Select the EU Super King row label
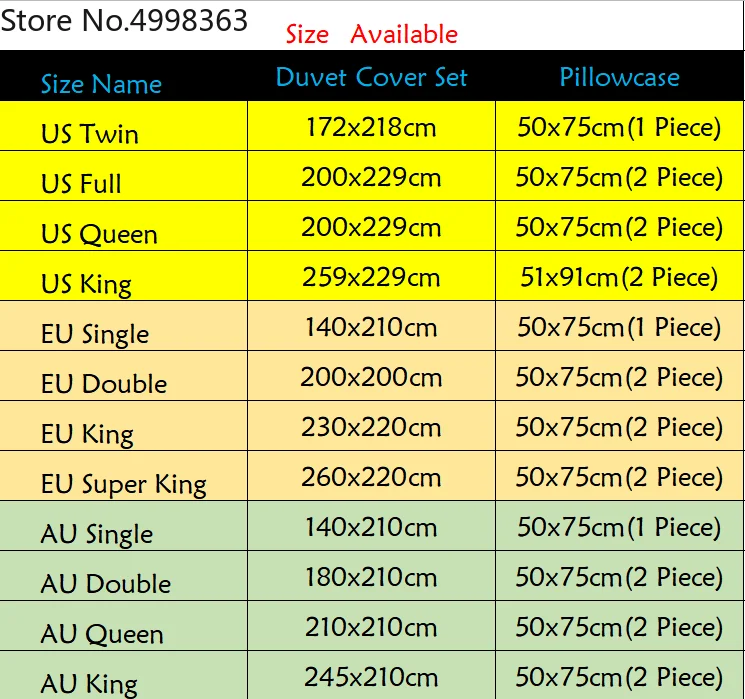This screenshot has width=745, height=699. click(x=123, y=484)
